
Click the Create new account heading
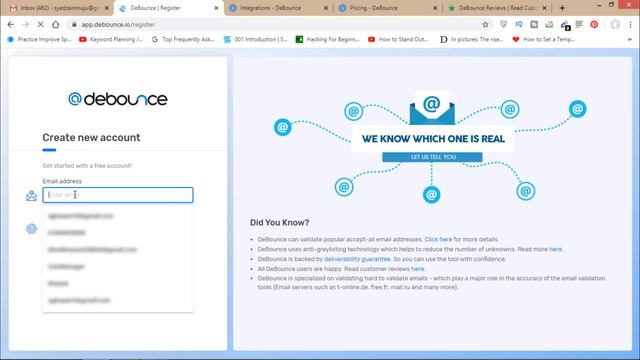click(x=91, y=138)
